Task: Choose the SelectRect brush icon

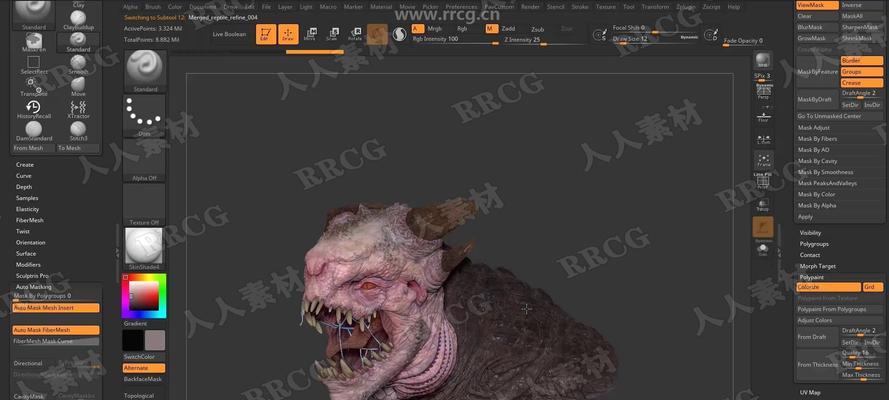Action: pyautogui.click(x=33, y=63)
